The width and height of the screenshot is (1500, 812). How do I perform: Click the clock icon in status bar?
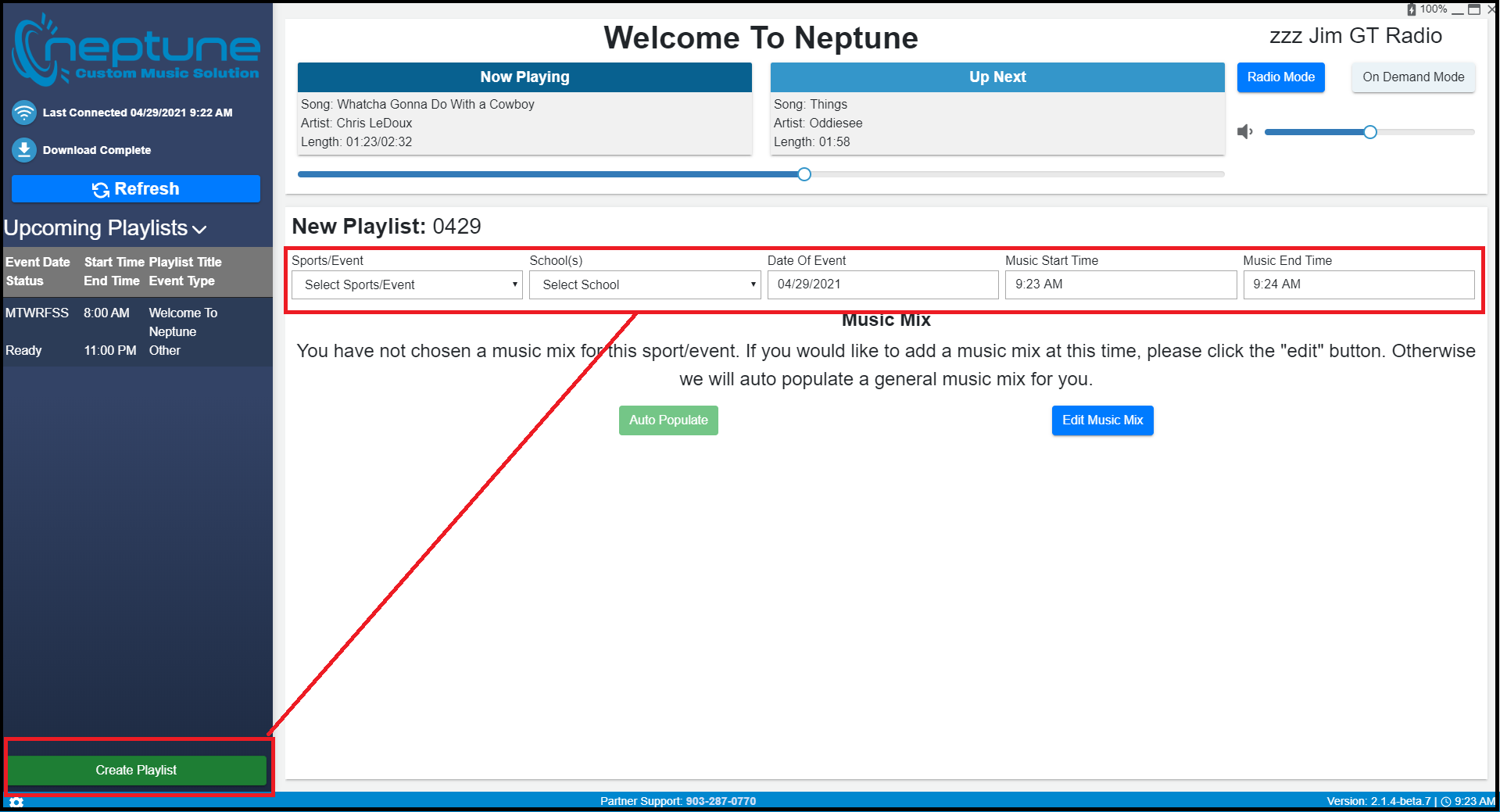1445,801
